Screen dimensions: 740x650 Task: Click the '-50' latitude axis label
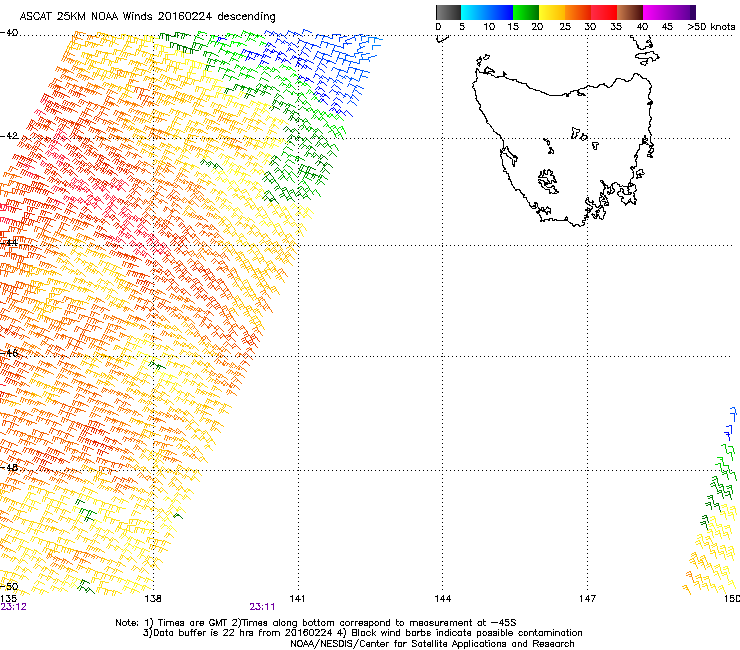[x=9, y=586]
